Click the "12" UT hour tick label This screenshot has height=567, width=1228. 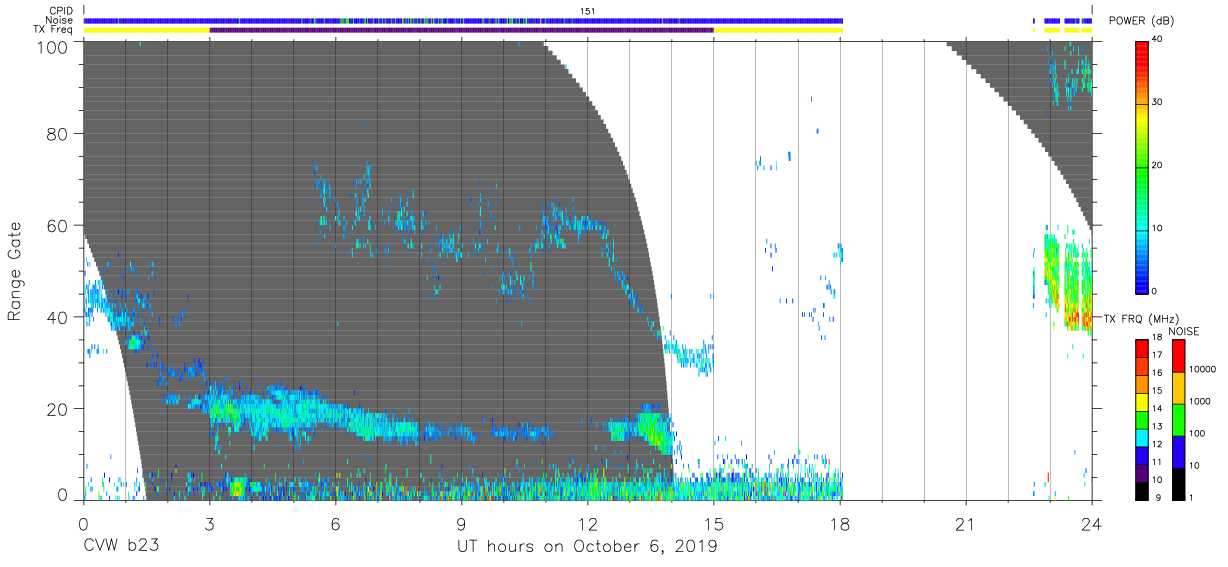[x=588, y=525]
